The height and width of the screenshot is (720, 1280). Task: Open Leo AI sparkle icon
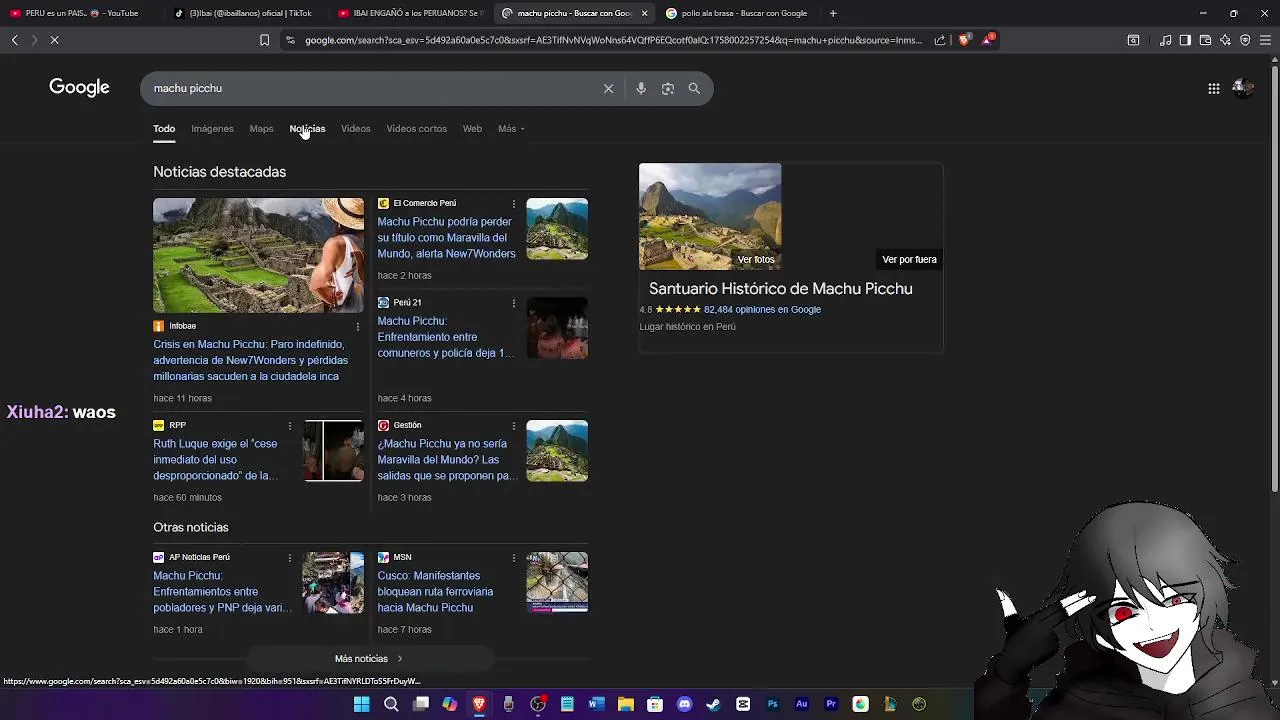1225,40
